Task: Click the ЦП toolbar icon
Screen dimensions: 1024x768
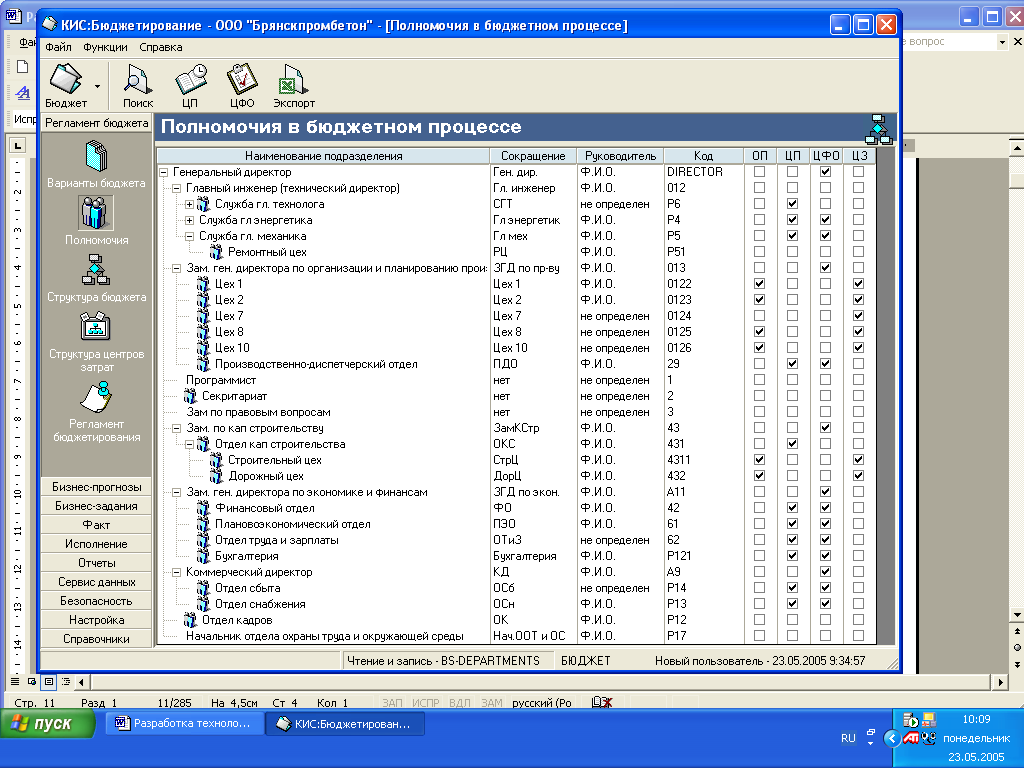Action: 190,80
